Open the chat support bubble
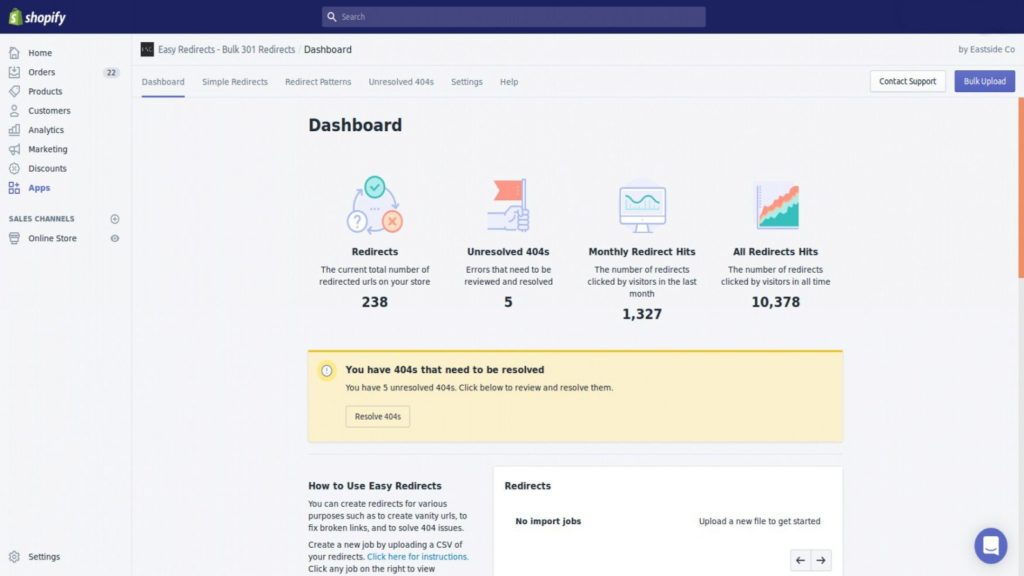 coord(991,545)
